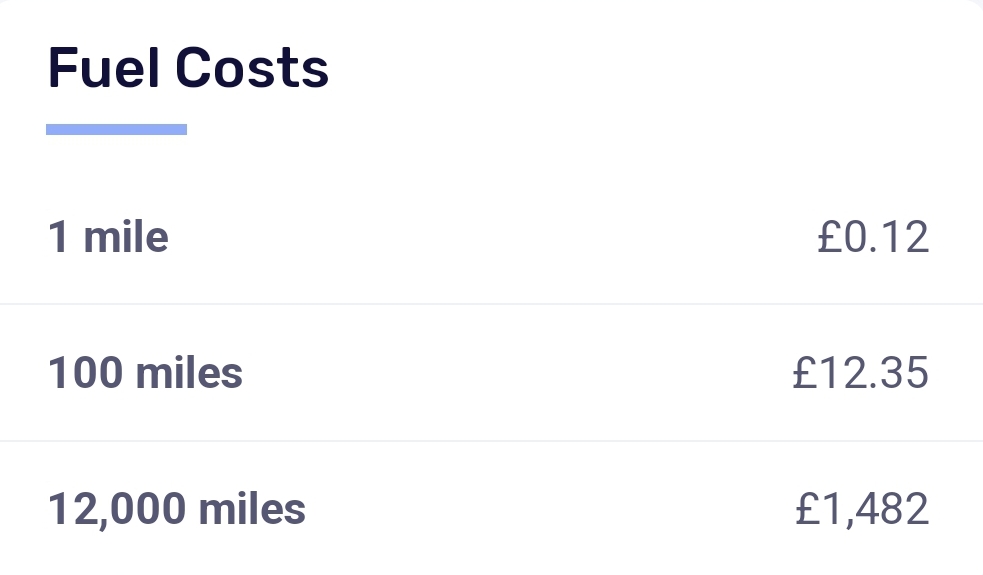983x575 pixels.
Task: Click the blue underline below the heading
Action: pyautogui.click(x=116, y=129)
